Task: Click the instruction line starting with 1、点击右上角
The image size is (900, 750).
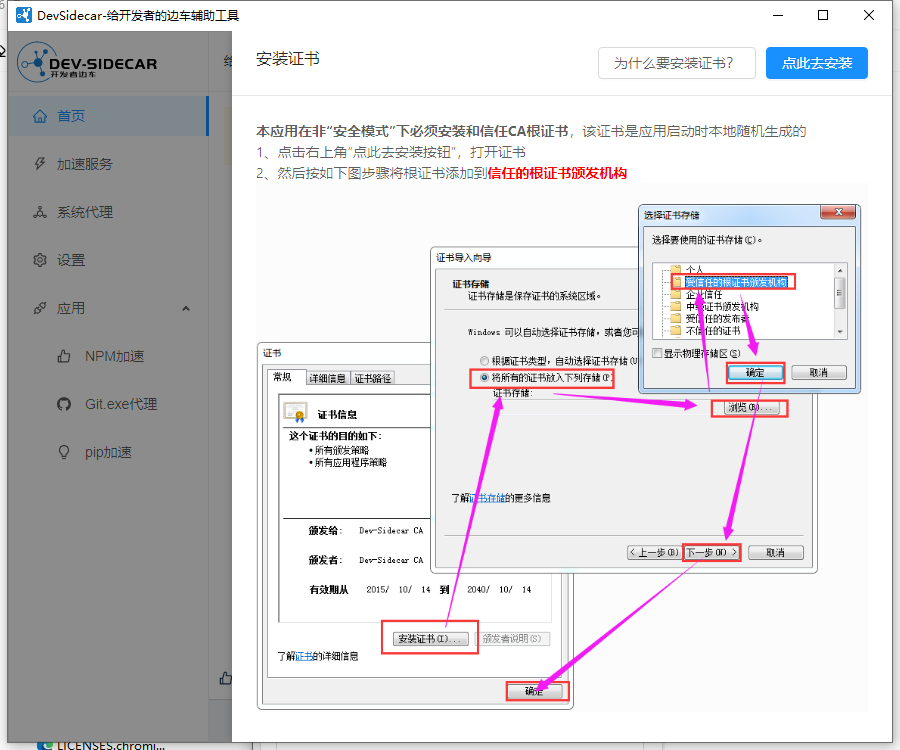Action: [391, 153]
